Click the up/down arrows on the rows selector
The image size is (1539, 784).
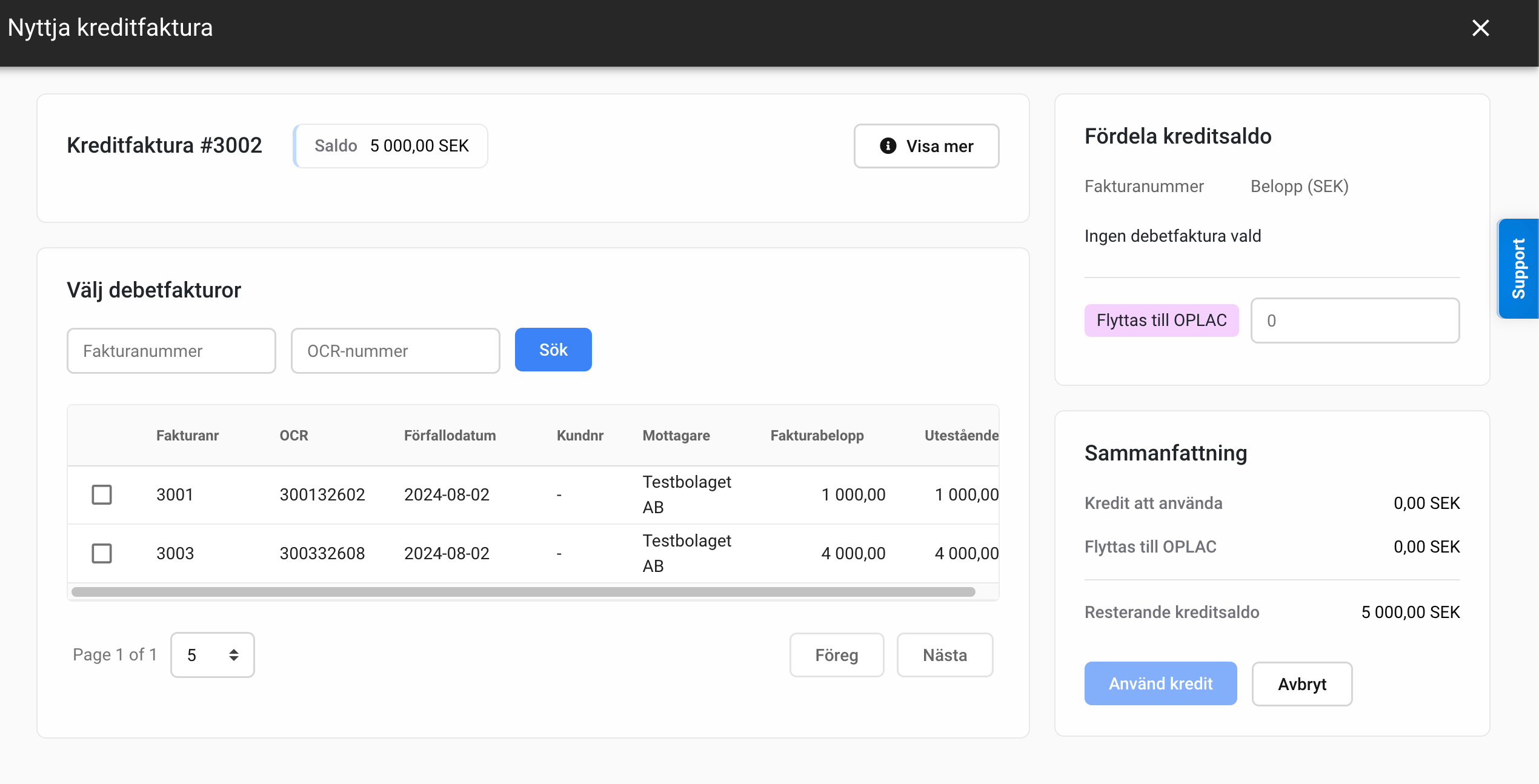click(x=234, y=655)
